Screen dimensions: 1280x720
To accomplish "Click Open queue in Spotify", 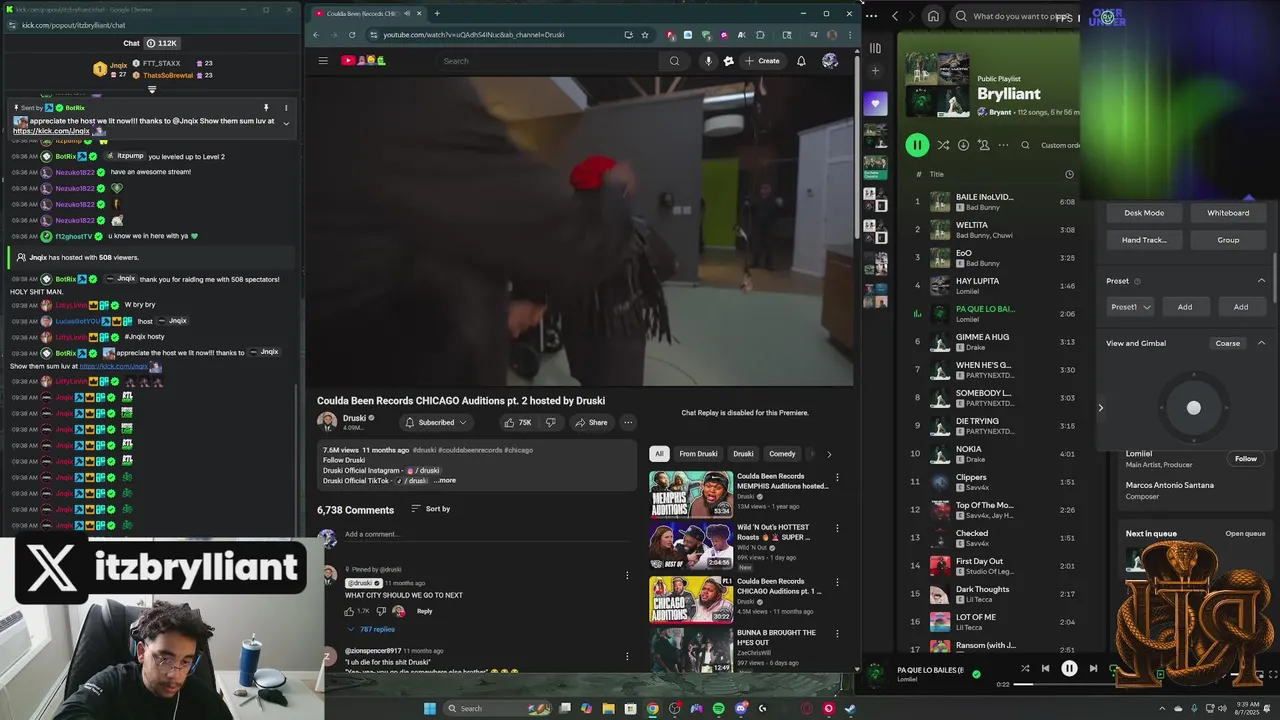I will click(x=1245, y=534).
